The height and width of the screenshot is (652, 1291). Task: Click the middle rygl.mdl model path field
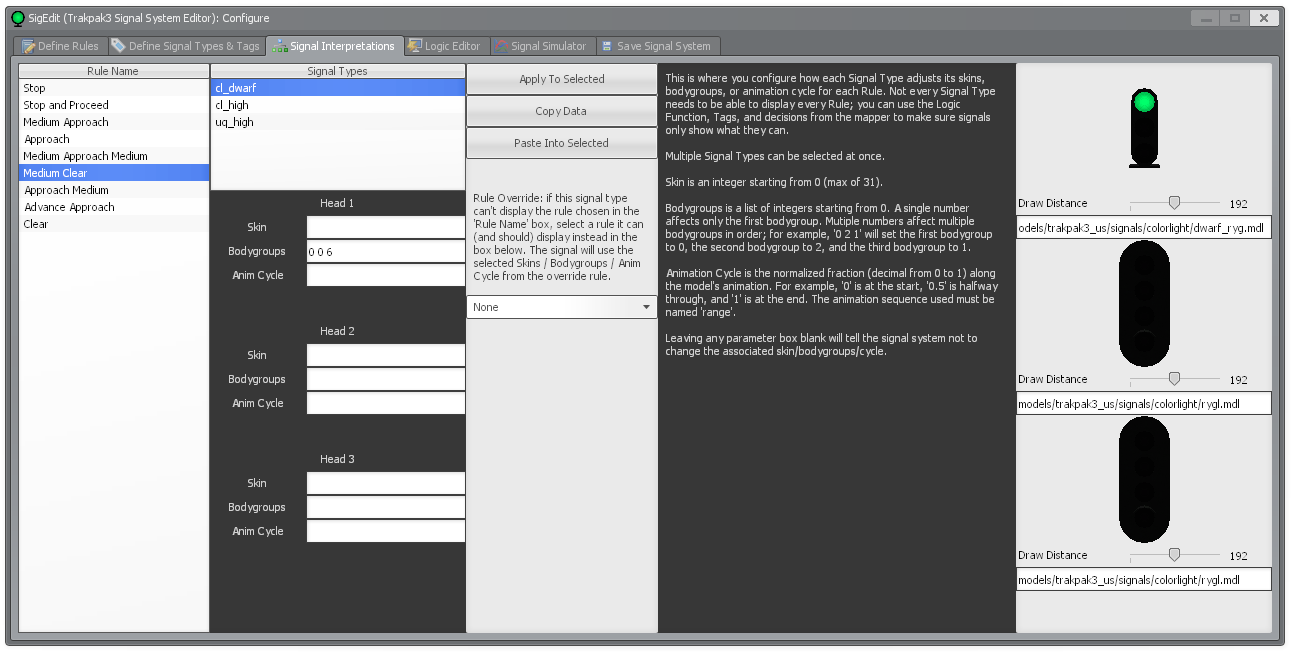(x=1143, y=403)
